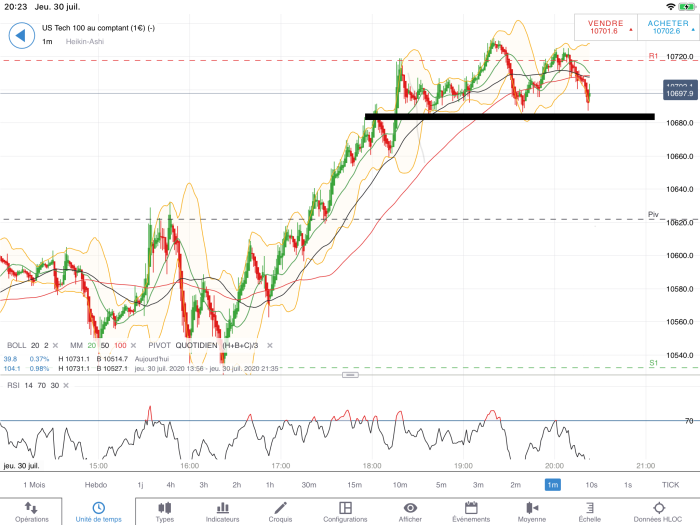
Task: Remove the PIVOT QUOTIDIEN indicator X
Action: [270, 346]
